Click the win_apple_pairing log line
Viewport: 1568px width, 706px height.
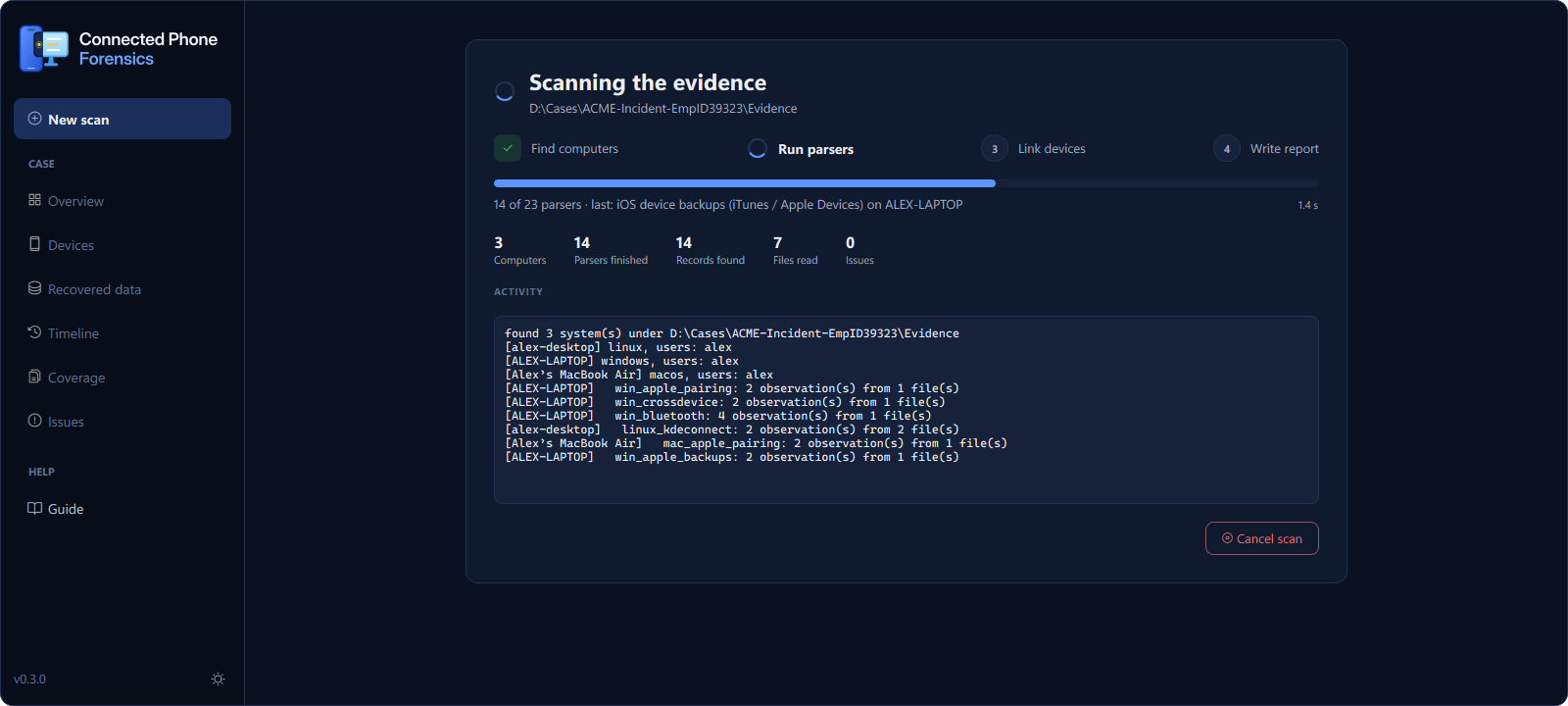[732, 388]
